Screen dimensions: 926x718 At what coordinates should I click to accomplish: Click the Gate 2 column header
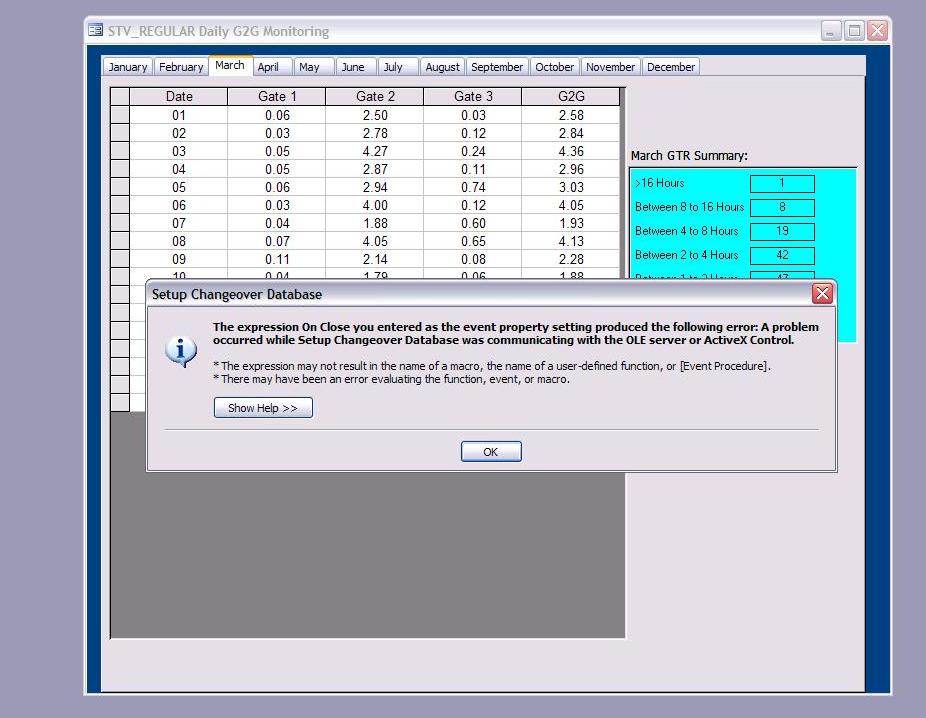[x=375, y=96]
